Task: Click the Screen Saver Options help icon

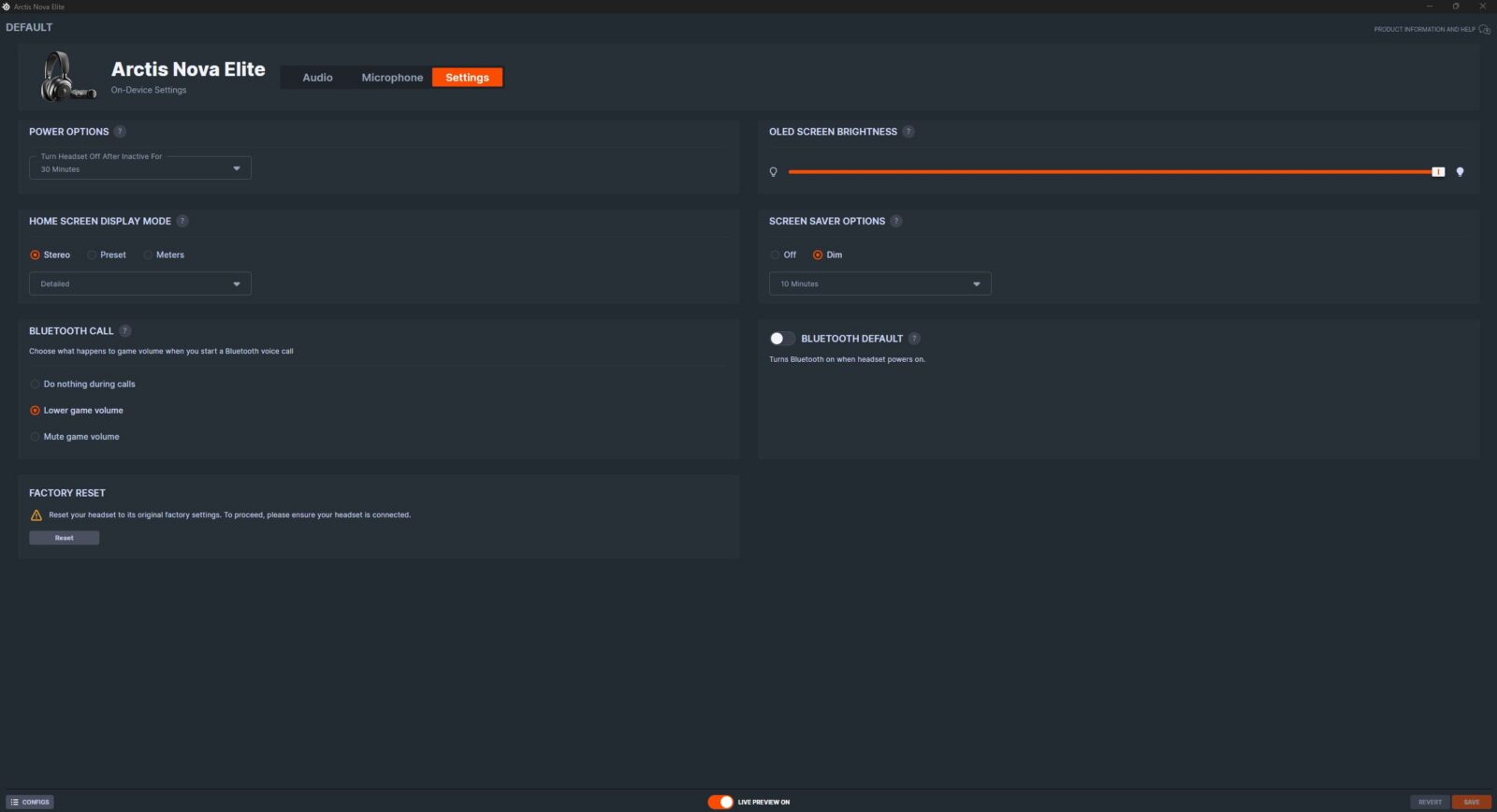Action: click(896, 222)
